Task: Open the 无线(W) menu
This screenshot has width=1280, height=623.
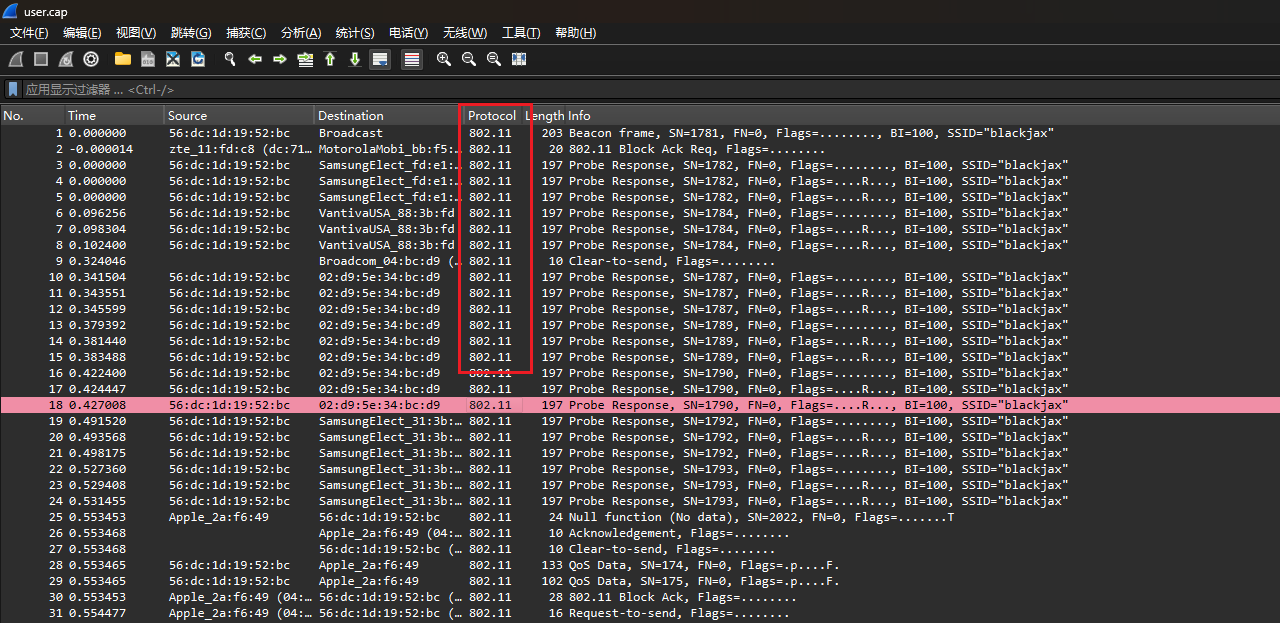Action: point(463,33)
